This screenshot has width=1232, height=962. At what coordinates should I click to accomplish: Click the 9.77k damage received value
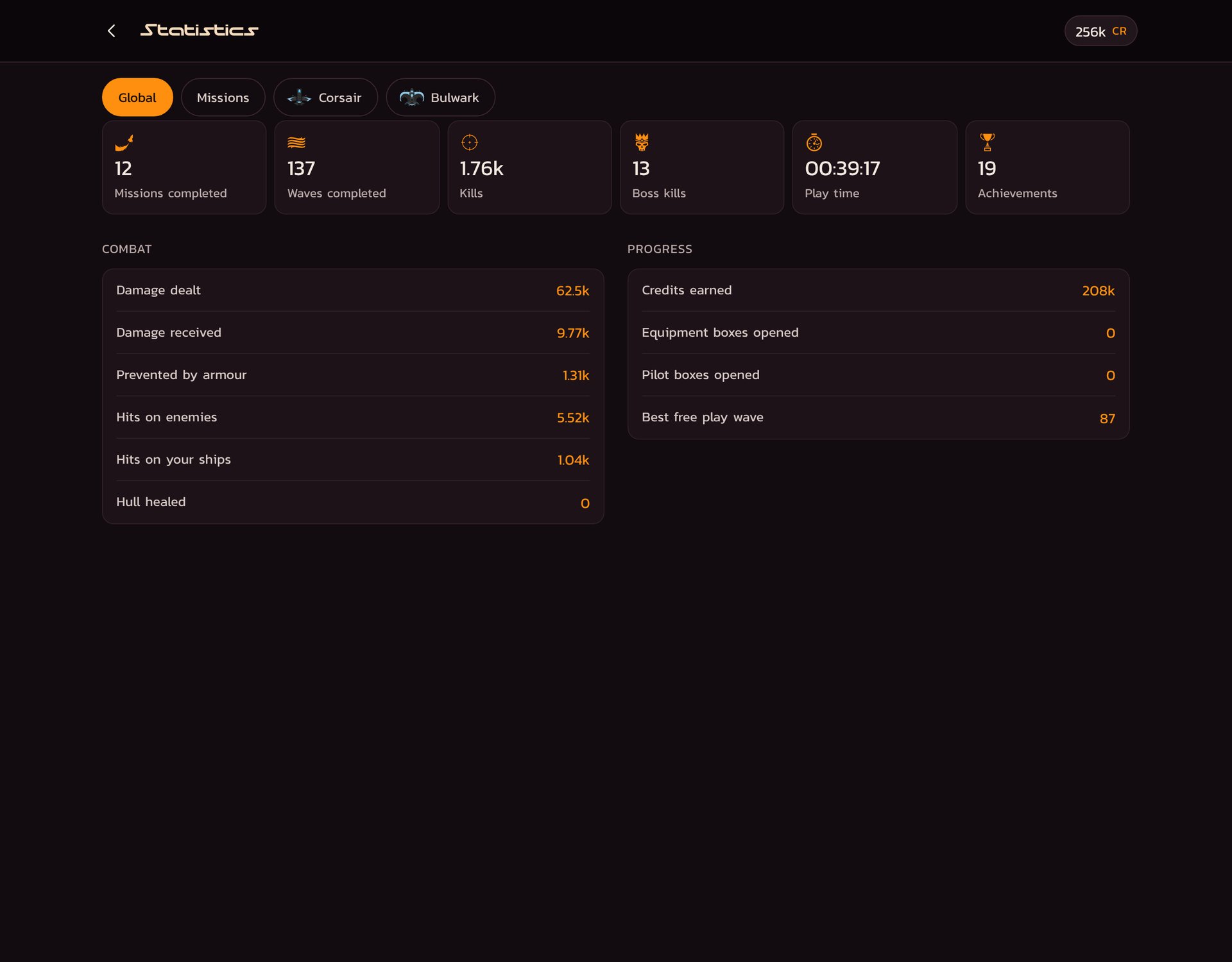click(x=573, y=333)
